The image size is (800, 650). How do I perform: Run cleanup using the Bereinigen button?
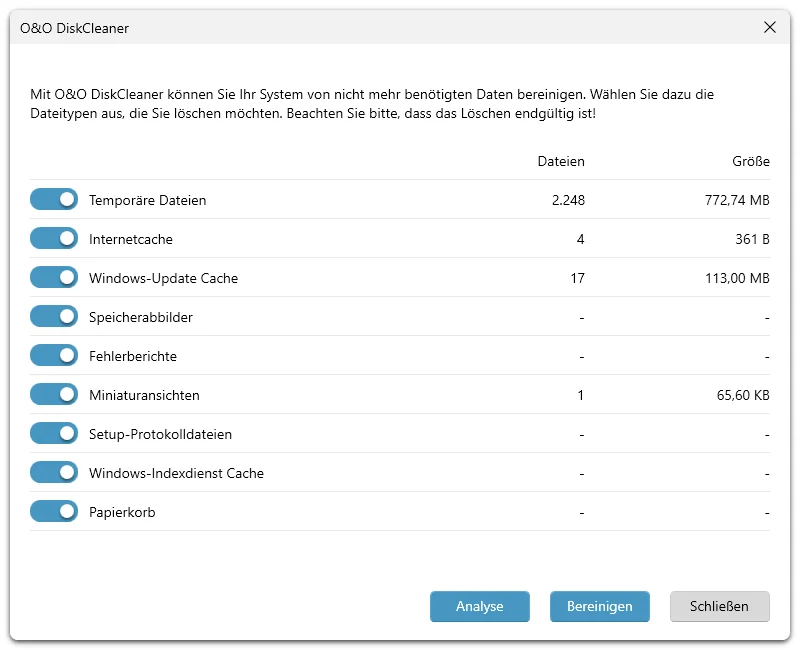click(x=599, y=606)
